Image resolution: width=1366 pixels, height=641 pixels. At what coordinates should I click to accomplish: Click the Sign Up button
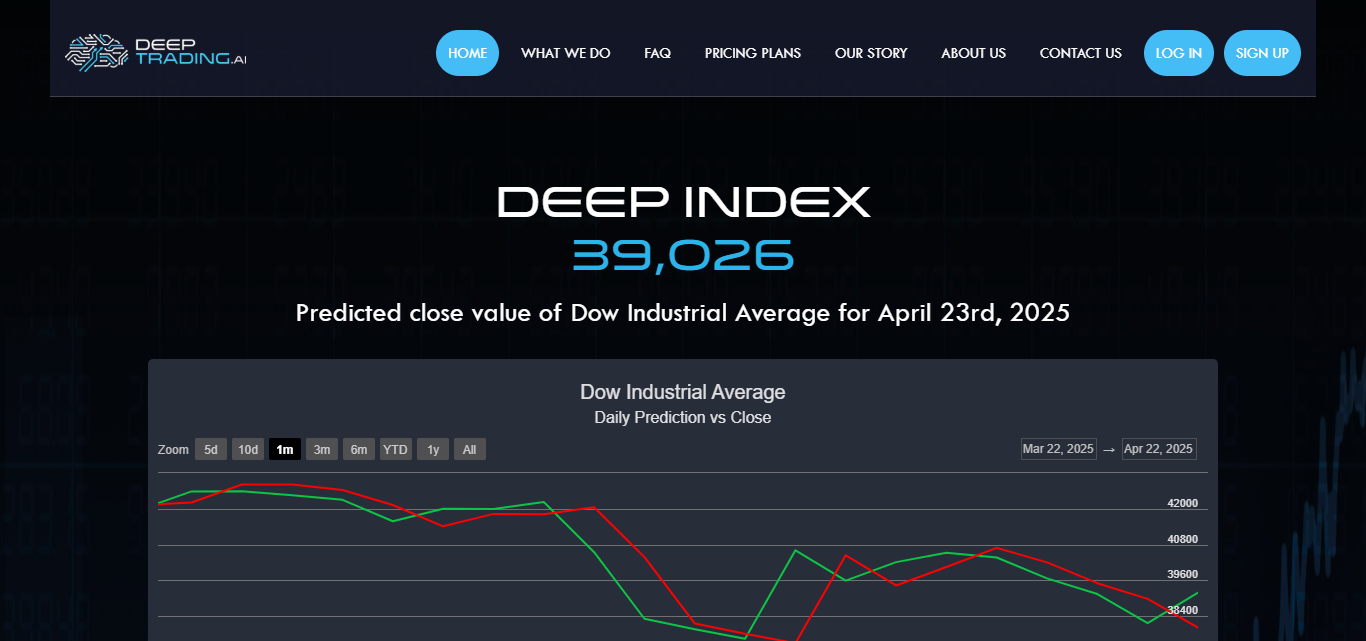click(x=1262, y=53)
